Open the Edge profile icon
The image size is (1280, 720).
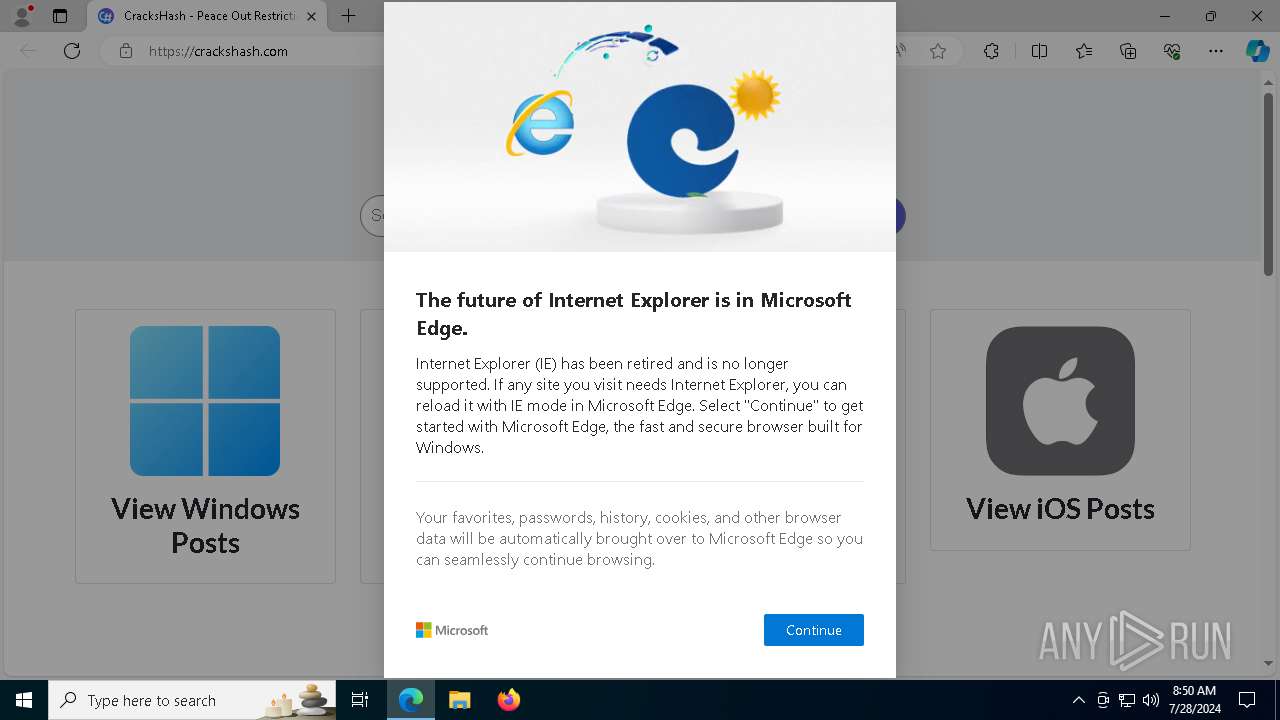[21, 16]
